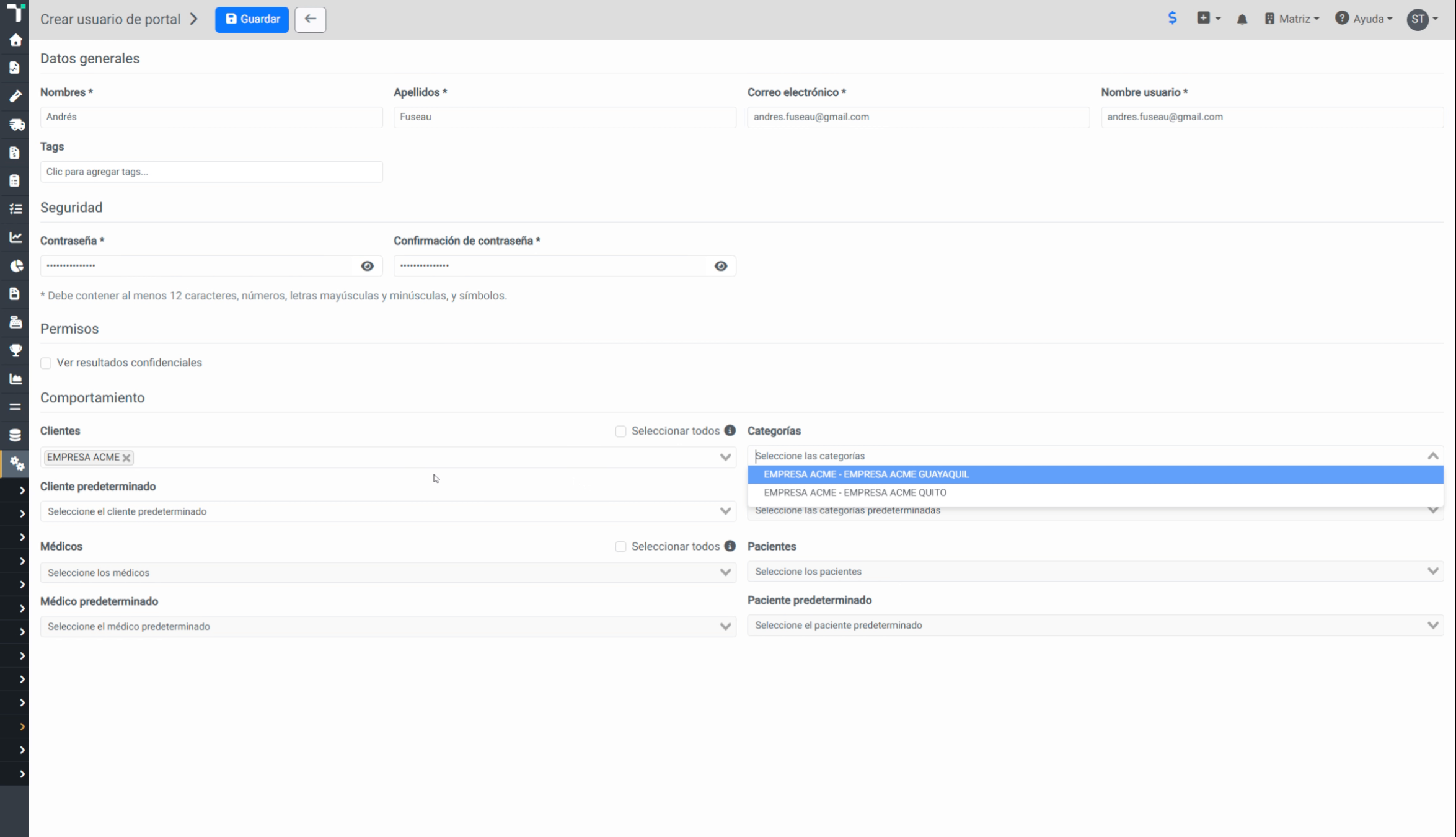This screenshot has width=1456, height=837.
Task: Open the Médico predeterminado dropdown
Action: (x=388, y=626)
